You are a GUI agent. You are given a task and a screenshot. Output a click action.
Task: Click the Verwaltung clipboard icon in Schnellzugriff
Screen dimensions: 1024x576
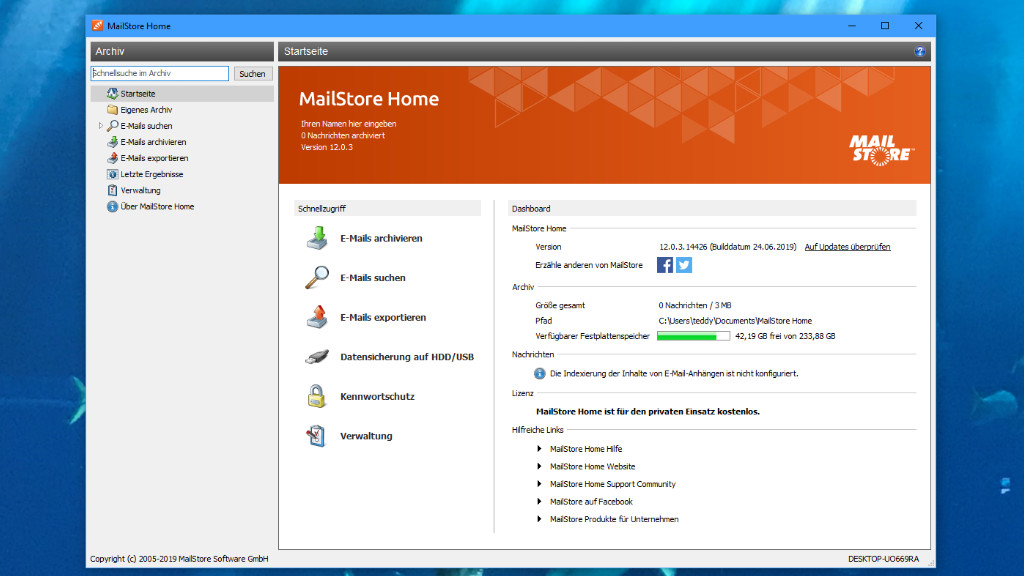click(316, 436)
